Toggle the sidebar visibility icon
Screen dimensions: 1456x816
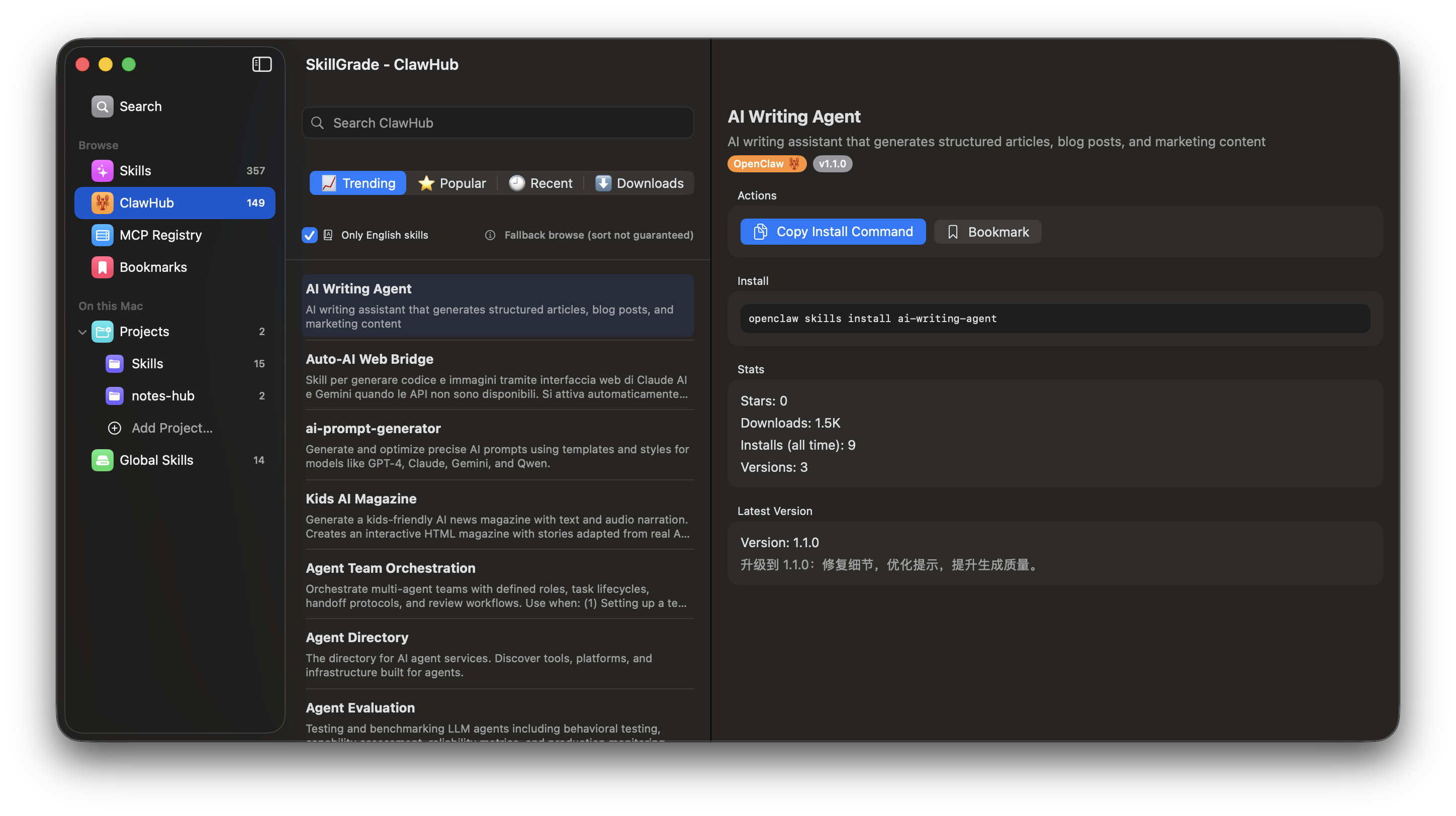pyautogui.click(x=262, y=64)
